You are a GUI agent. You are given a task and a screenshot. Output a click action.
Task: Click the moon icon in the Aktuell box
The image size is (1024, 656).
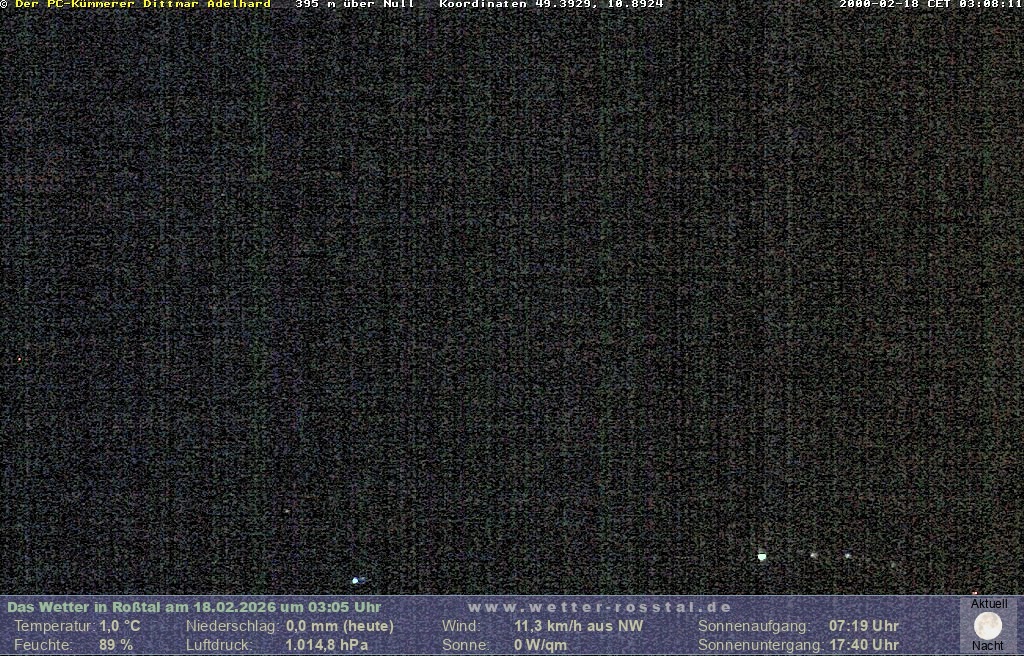click(x=988, y=626)
